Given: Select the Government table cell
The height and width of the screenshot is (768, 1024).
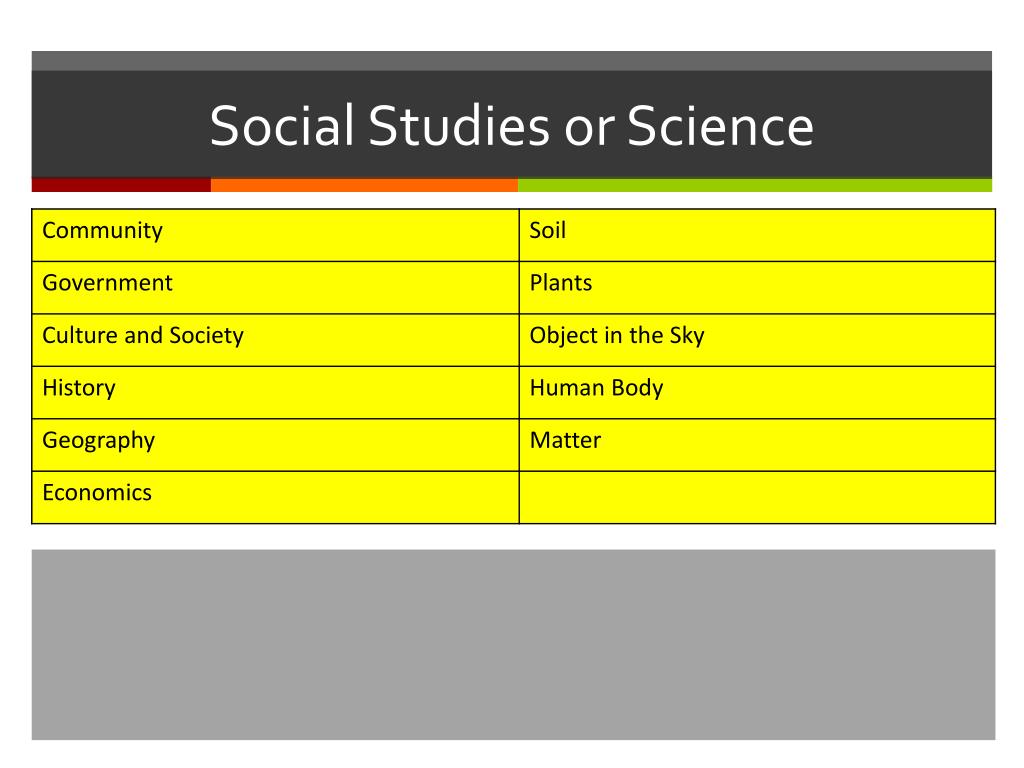Looking at the screenshot, I should click(276, 288).
